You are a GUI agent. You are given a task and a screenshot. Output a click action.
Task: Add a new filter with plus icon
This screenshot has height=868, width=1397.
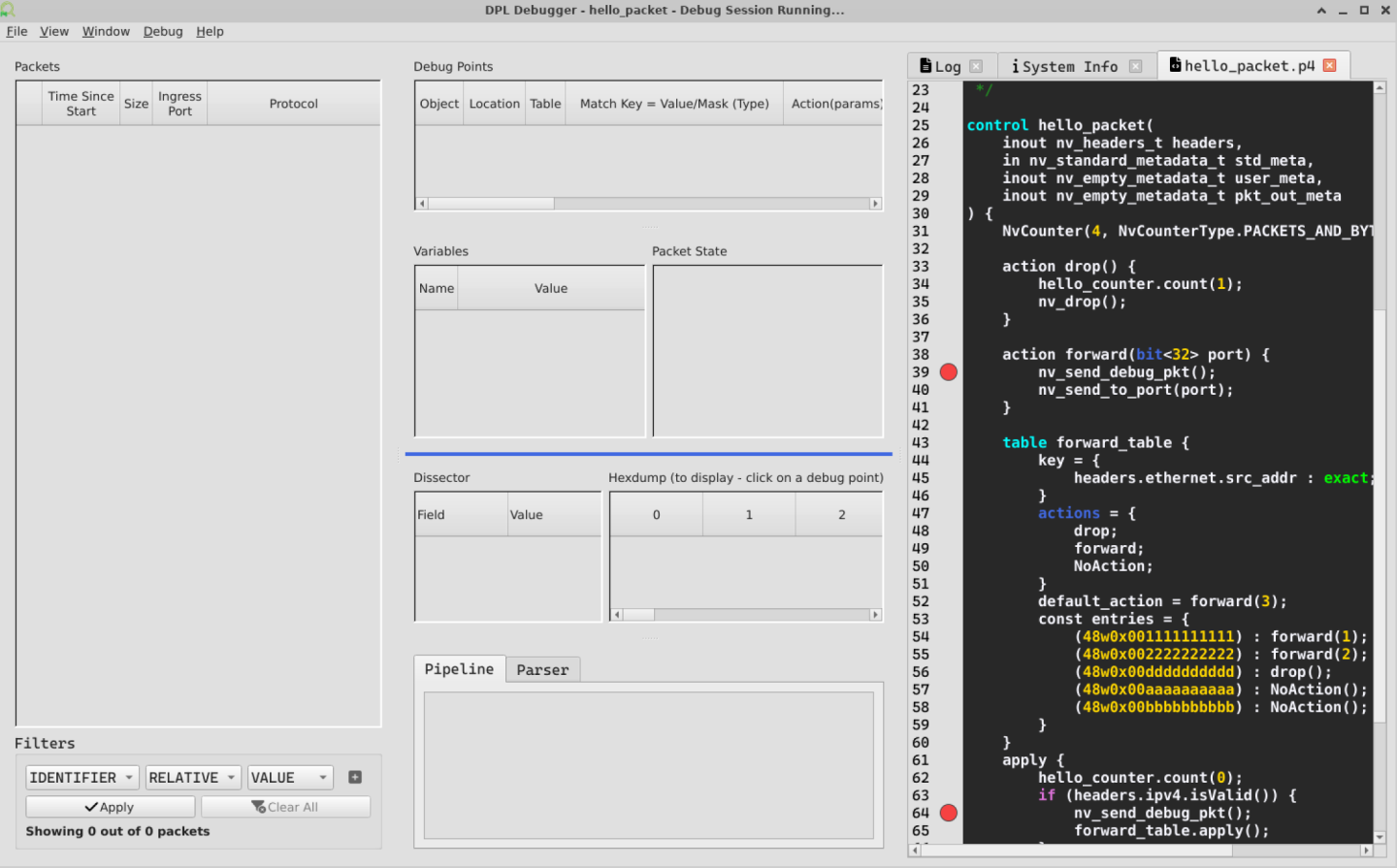(355, 777)
